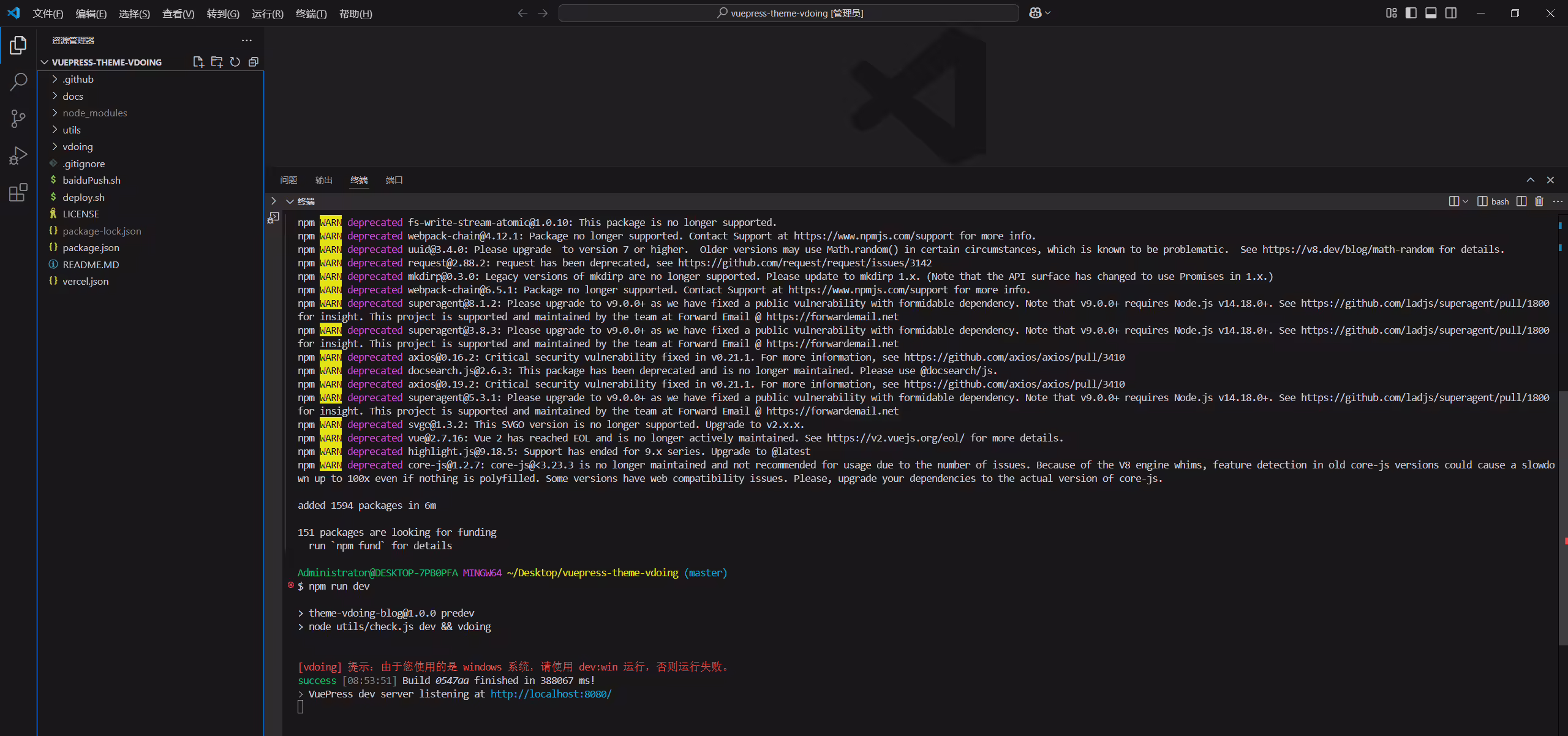Kill terminal with trash icon
This screenshot has height=736, width=1568.
[1539, 201]
